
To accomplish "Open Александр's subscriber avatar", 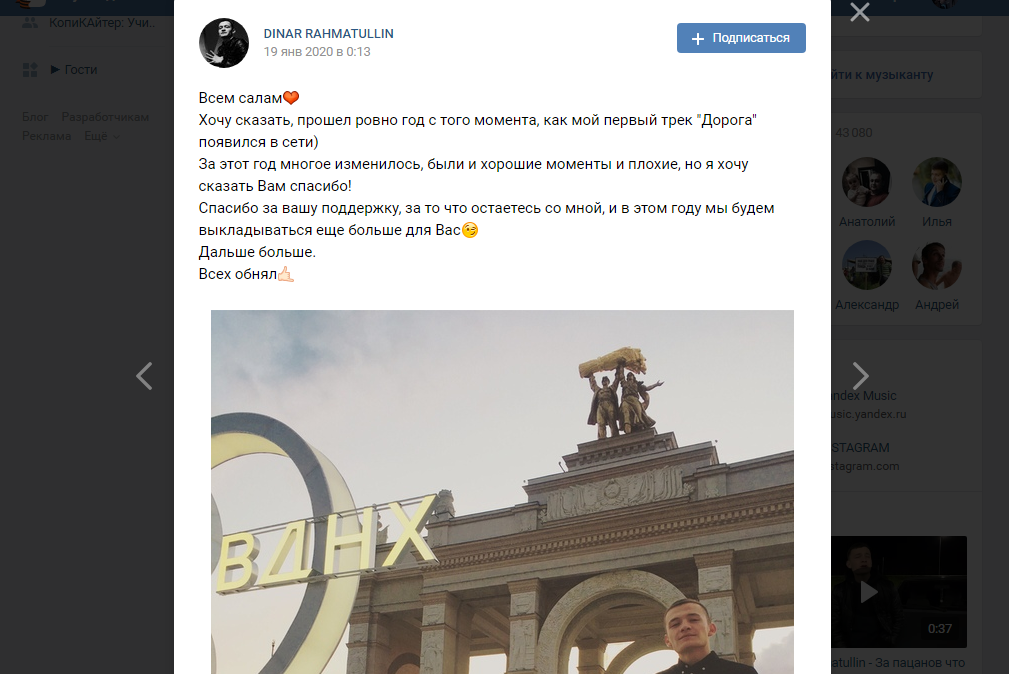I will [x=866, y=265].
